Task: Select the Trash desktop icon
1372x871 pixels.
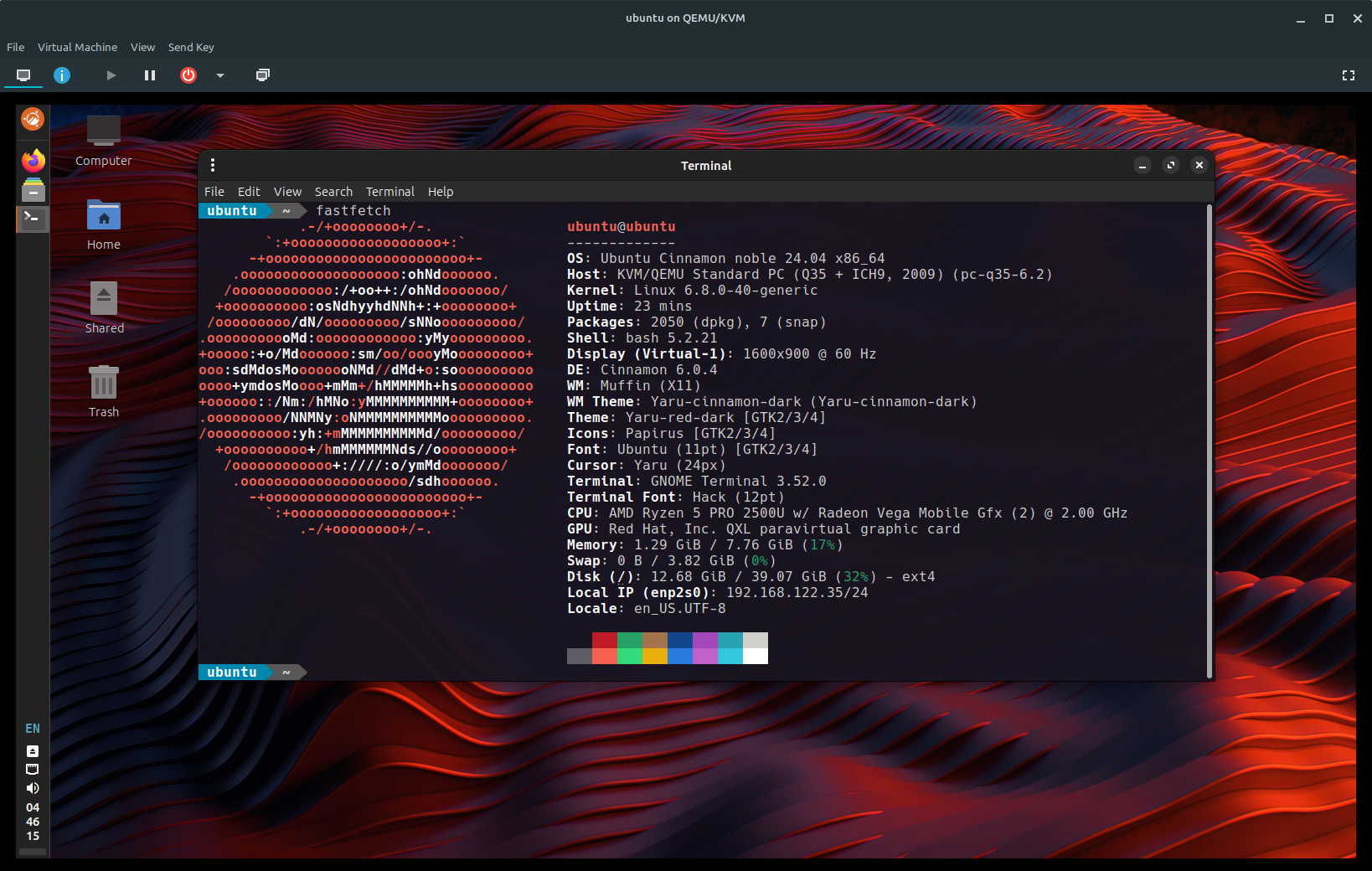Action: [104, 392]
